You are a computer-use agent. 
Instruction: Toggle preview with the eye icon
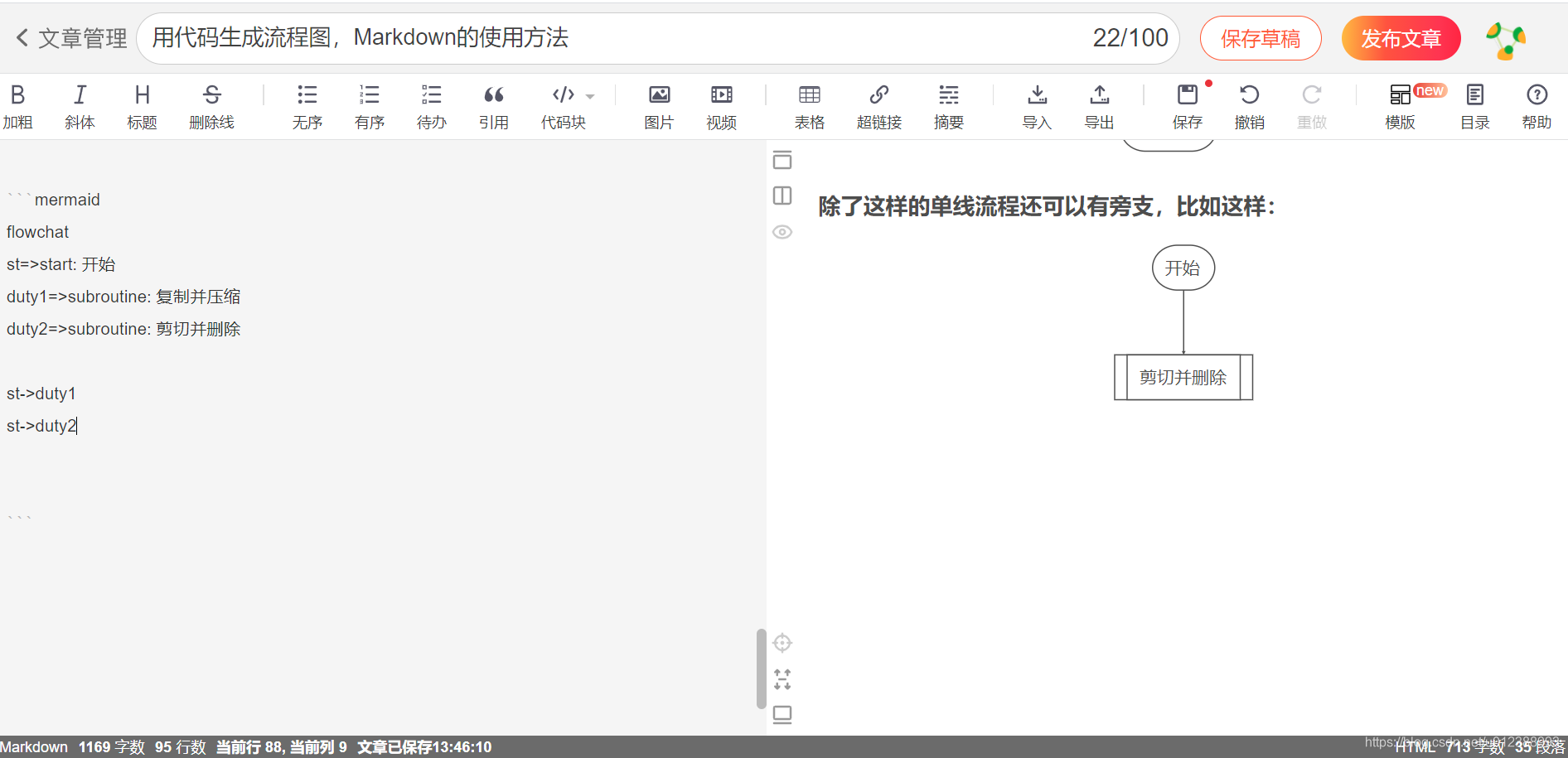click(x=782, y=232)
